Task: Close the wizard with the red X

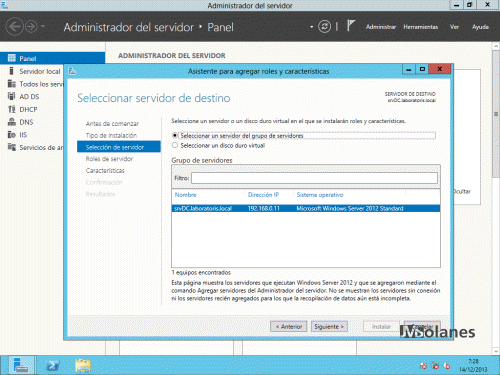Action: [440, 69]
